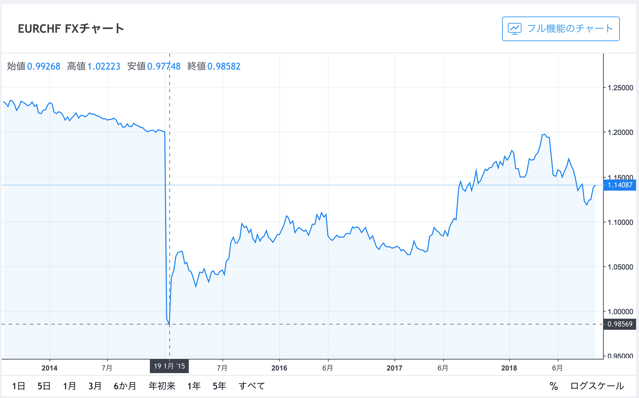Screen dimensions: 639x398
Task: Switch range to 3月
Action: click(95, 386)
